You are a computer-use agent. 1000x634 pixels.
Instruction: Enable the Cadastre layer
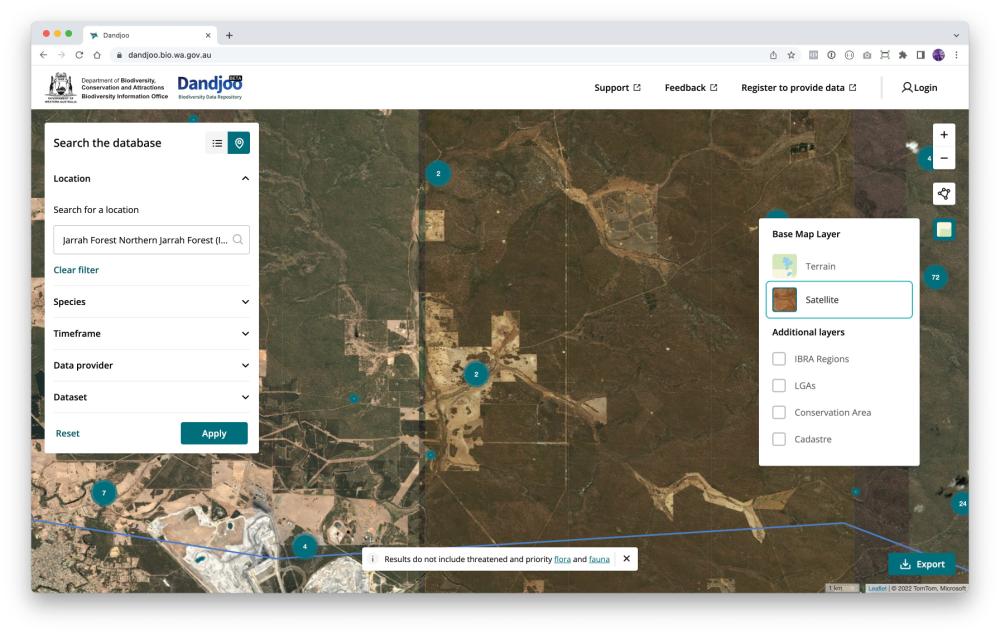point(779,439)
